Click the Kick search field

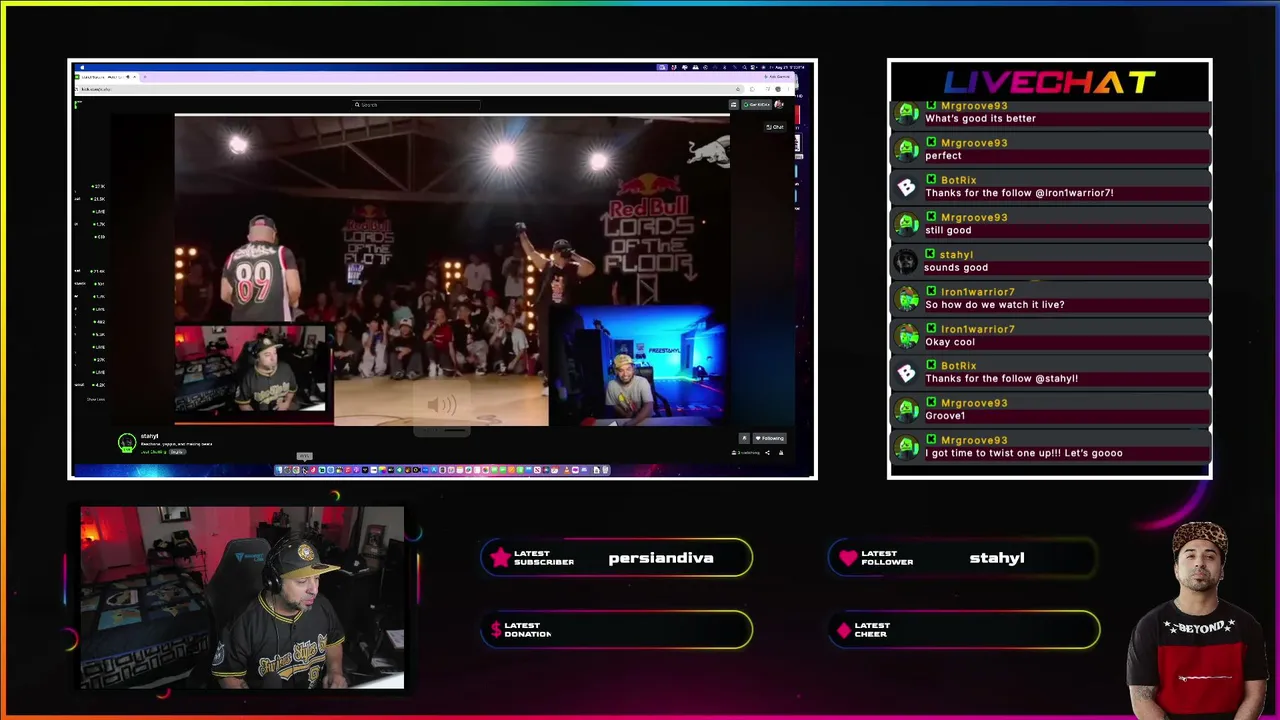[x=417, y=104]
